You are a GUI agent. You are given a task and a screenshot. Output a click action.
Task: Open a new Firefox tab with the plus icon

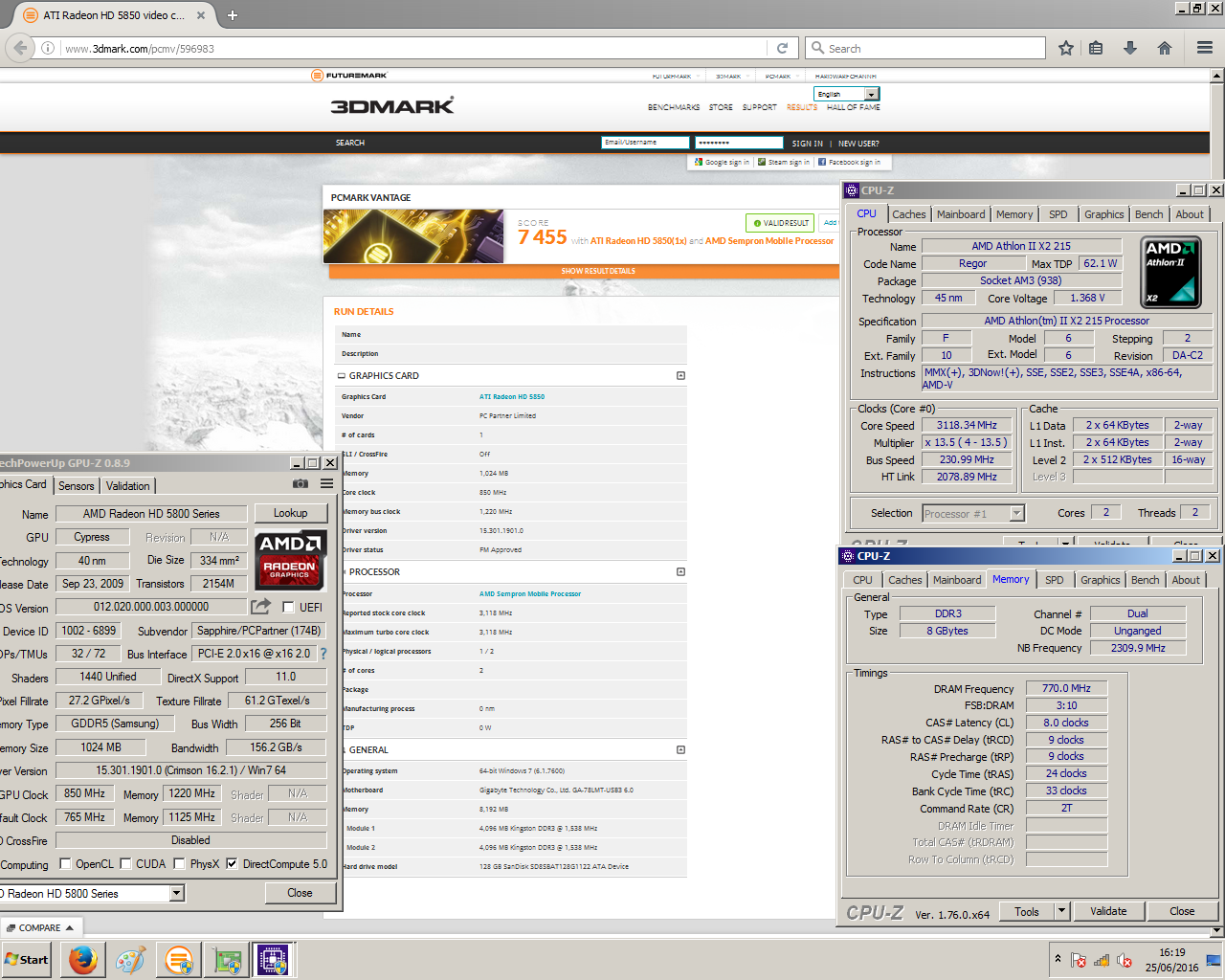coord(233,15)
